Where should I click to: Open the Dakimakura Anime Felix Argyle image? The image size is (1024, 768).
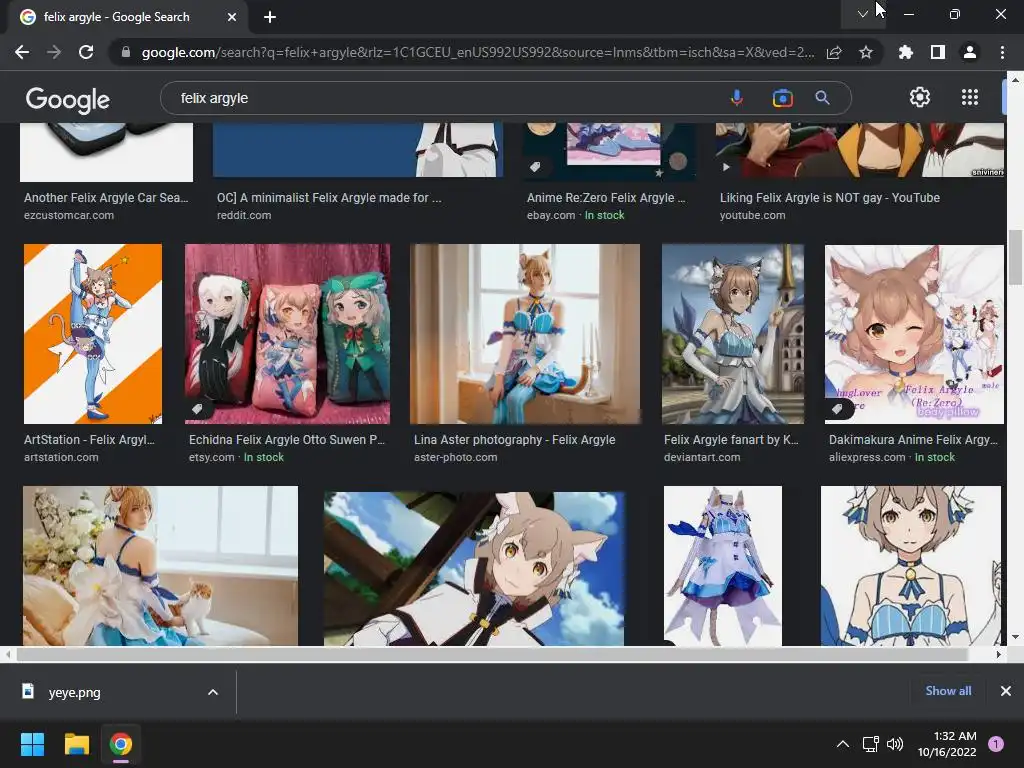coord(914,334)
